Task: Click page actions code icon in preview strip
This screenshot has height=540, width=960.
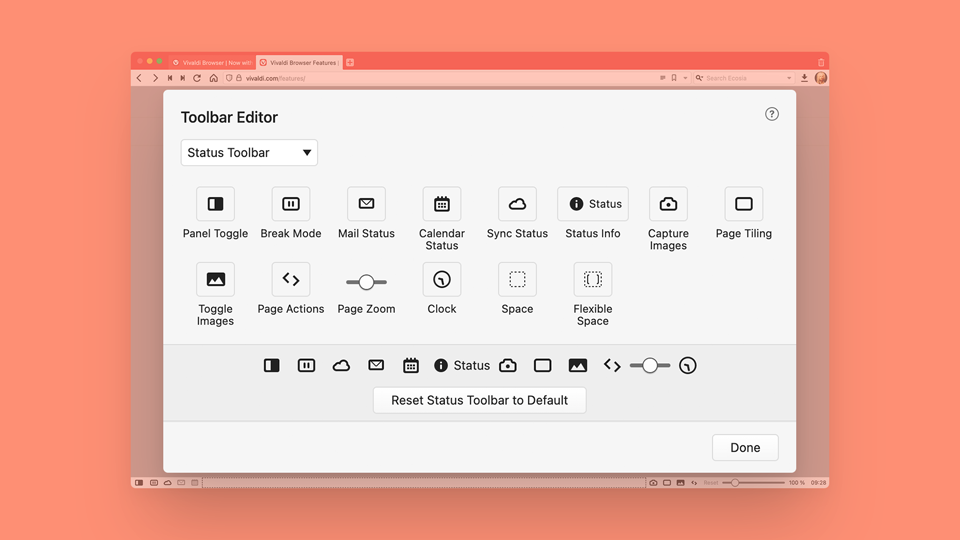Action: coord(612,366)
